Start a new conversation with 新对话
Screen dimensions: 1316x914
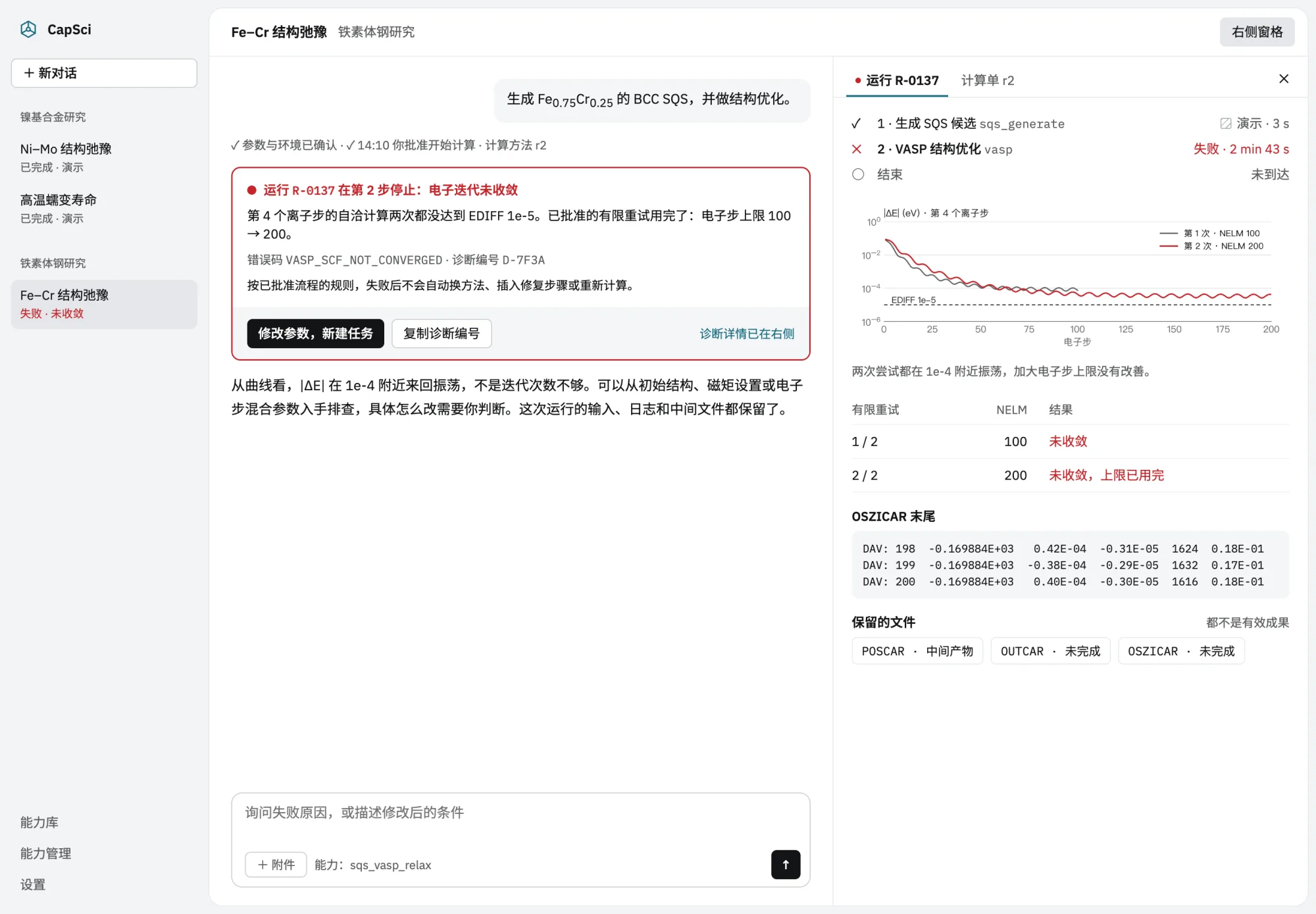(104, 73)
